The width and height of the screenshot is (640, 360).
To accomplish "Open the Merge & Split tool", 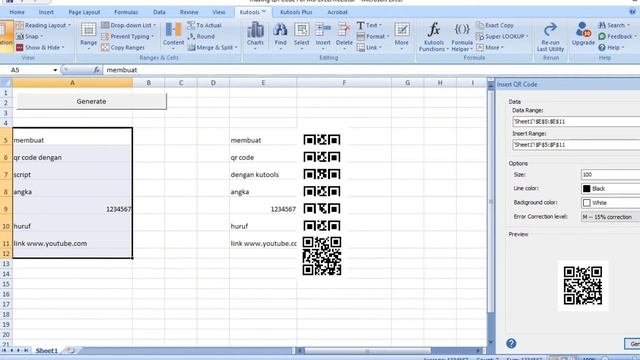I will tap(213, 47).
